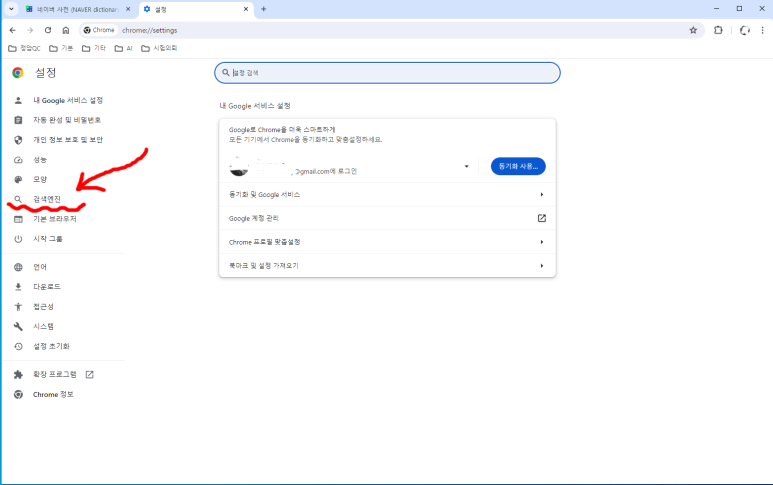Expand the account dropdown arrow by gmail

(x=466, y=167)
